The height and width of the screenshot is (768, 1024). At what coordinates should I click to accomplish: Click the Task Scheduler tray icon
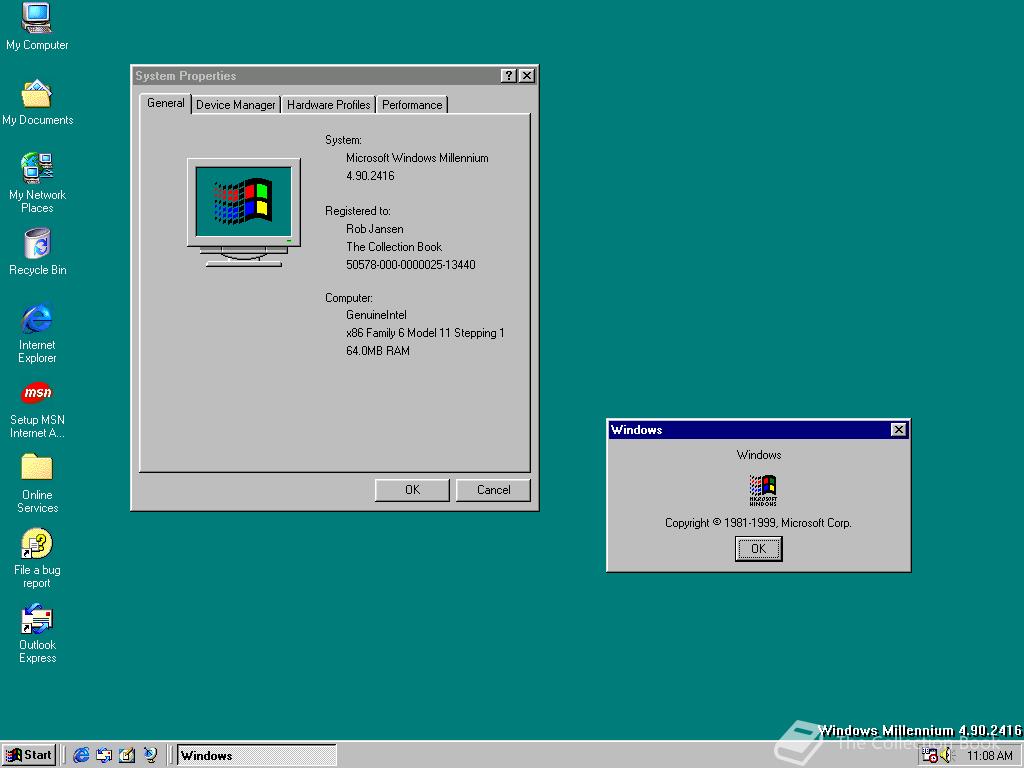coord(929,756)
